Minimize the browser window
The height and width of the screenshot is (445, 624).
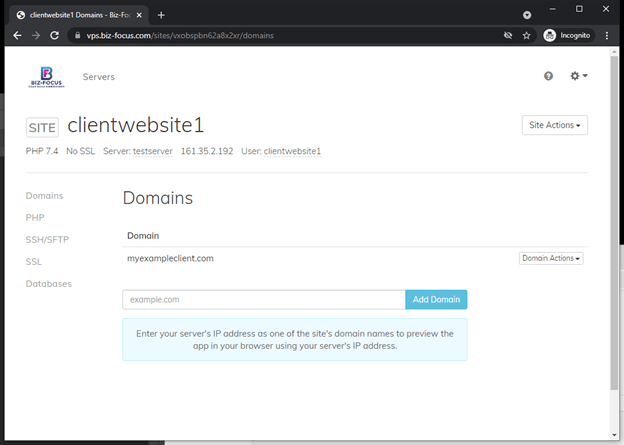tap(552, 9)
